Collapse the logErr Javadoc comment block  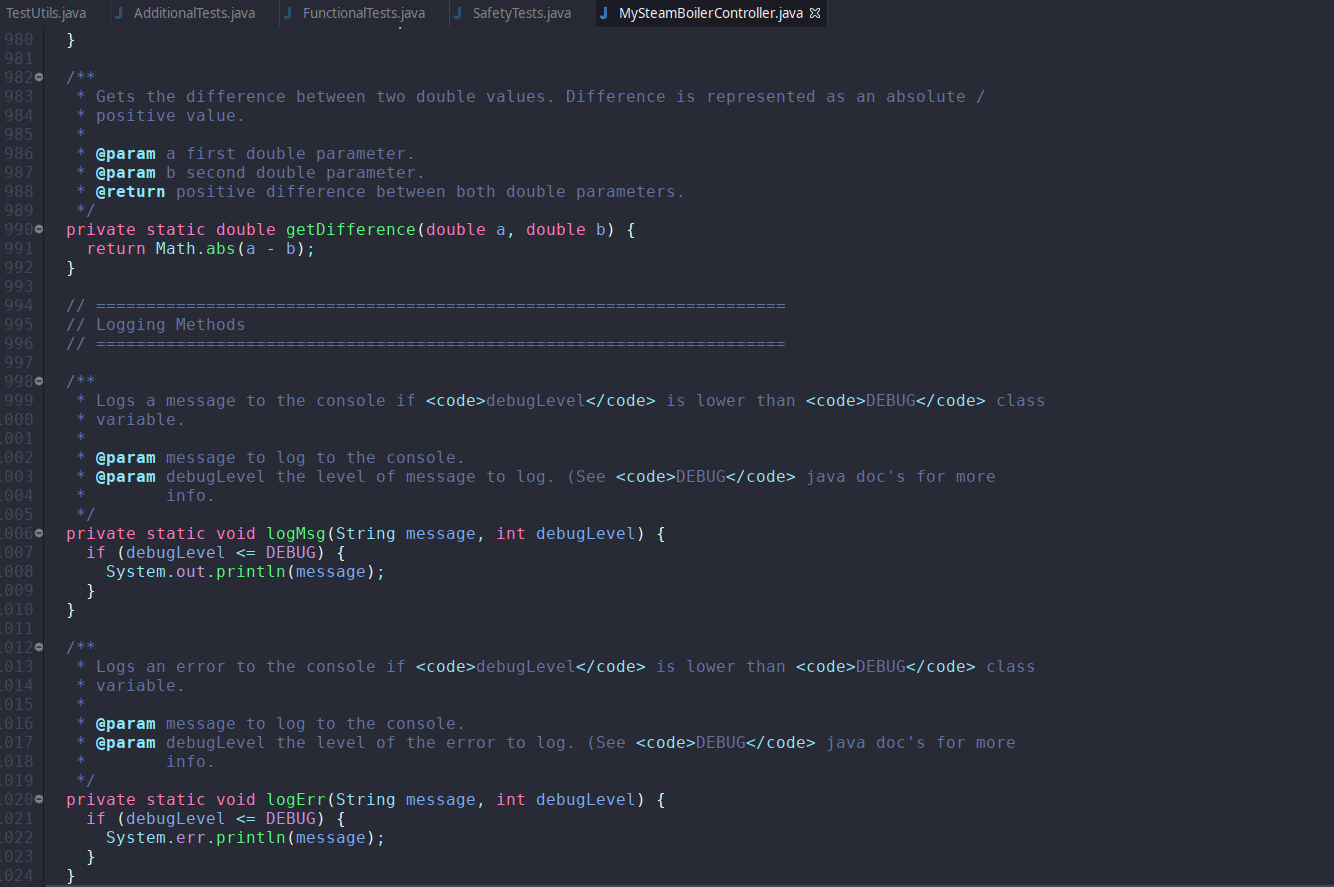pos(39,648)
